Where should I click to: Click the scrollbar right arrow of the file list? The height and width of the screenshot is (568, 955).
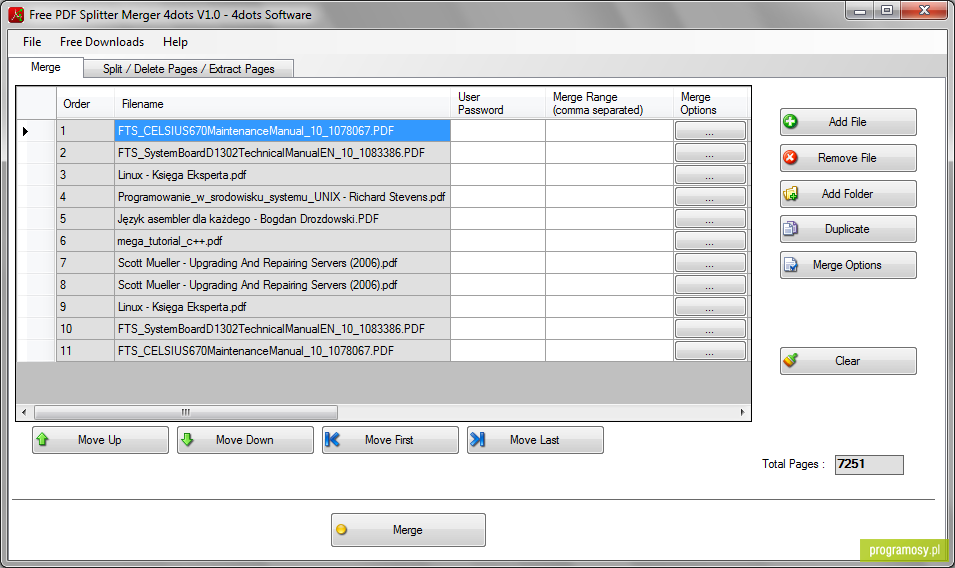tap(742, 412)
